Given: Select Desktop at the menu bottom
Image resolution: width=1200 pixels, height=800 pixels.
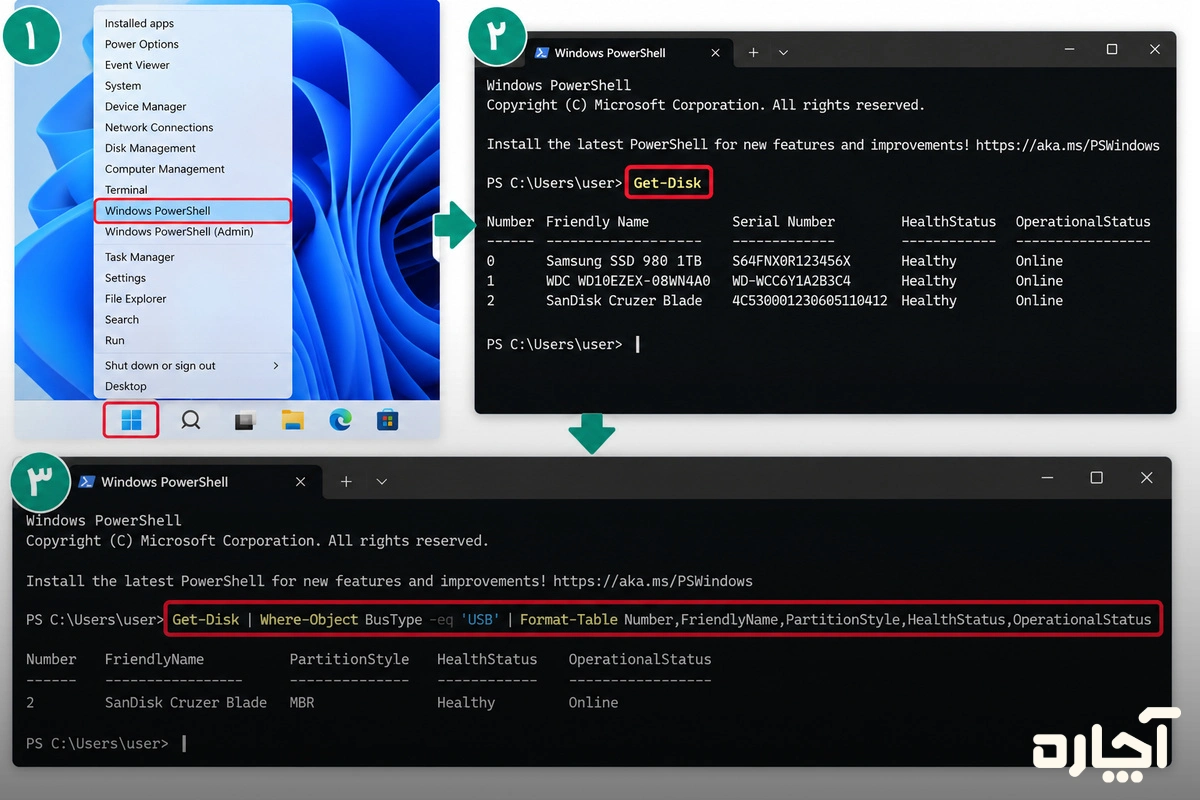Looking at the screenshot, I should click(126, 386).
